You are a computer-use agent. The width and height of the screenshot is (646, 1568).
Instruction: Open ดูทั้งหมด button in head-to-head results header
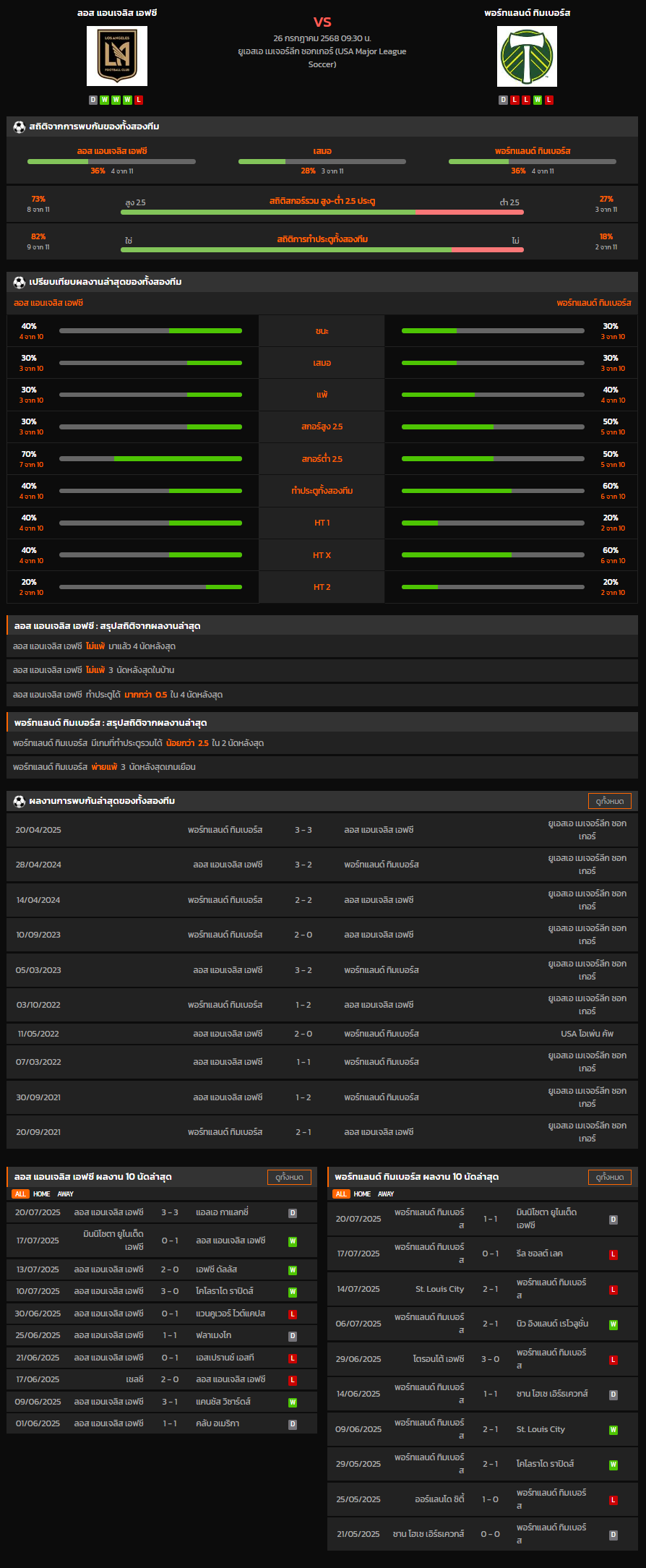pos(610,801)
